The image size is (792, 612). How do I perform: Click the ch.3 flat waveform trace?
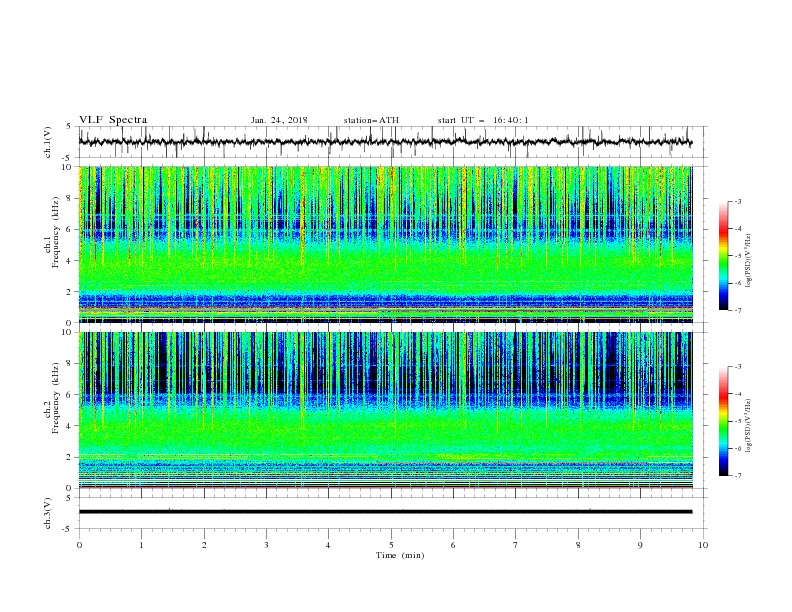point(385,512)
